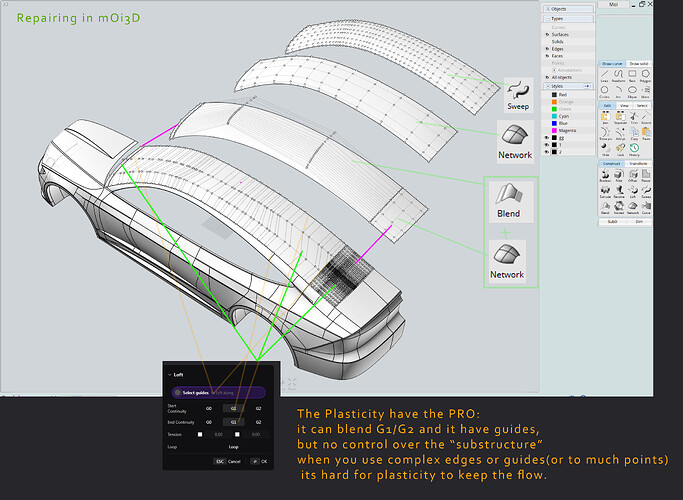This screenshot has height=500, width=683.
Task: Click Cancel in the Loft dialog
Action: [227, 461]
